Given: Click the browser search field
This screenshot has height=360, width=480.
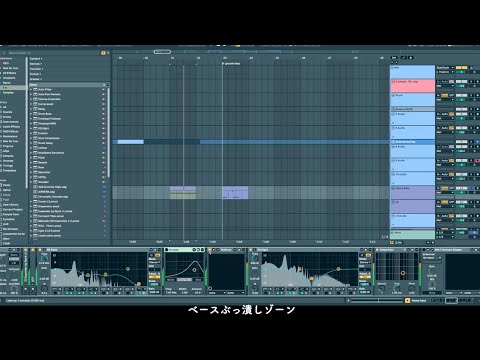Looking at the screenshot, I should coord(53,53).
